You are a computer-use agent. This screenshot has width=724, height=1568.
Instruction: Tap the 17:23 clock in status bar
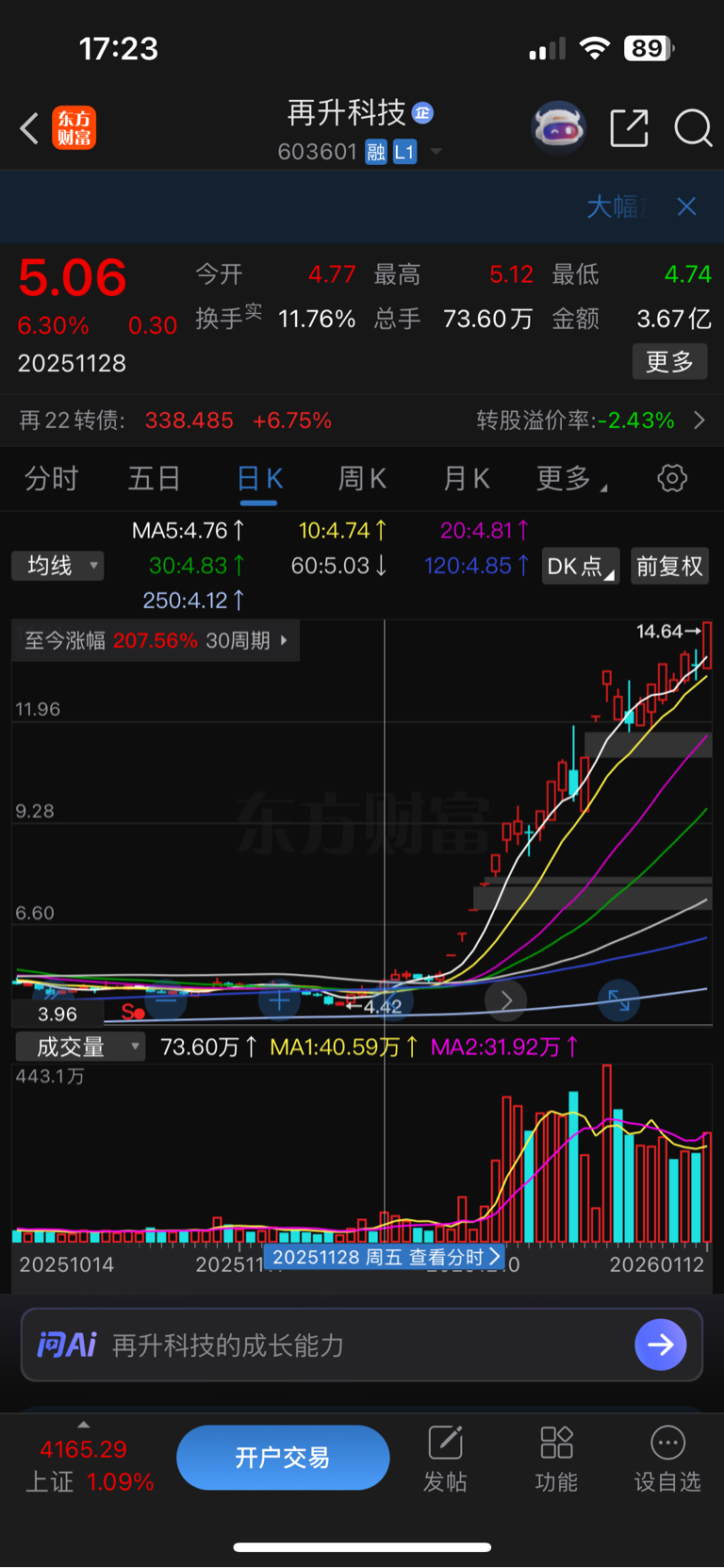(118, 48)
